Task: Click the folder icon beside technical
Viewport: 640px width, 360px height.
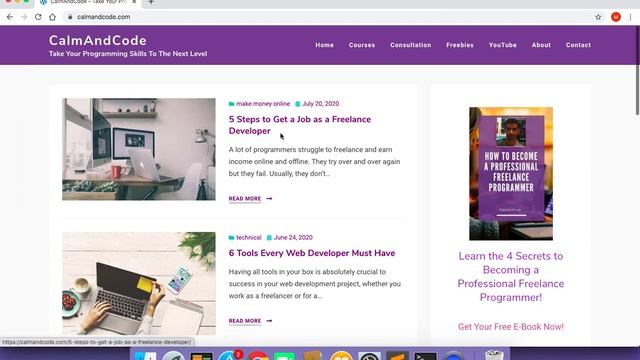Action: [231, 238]
